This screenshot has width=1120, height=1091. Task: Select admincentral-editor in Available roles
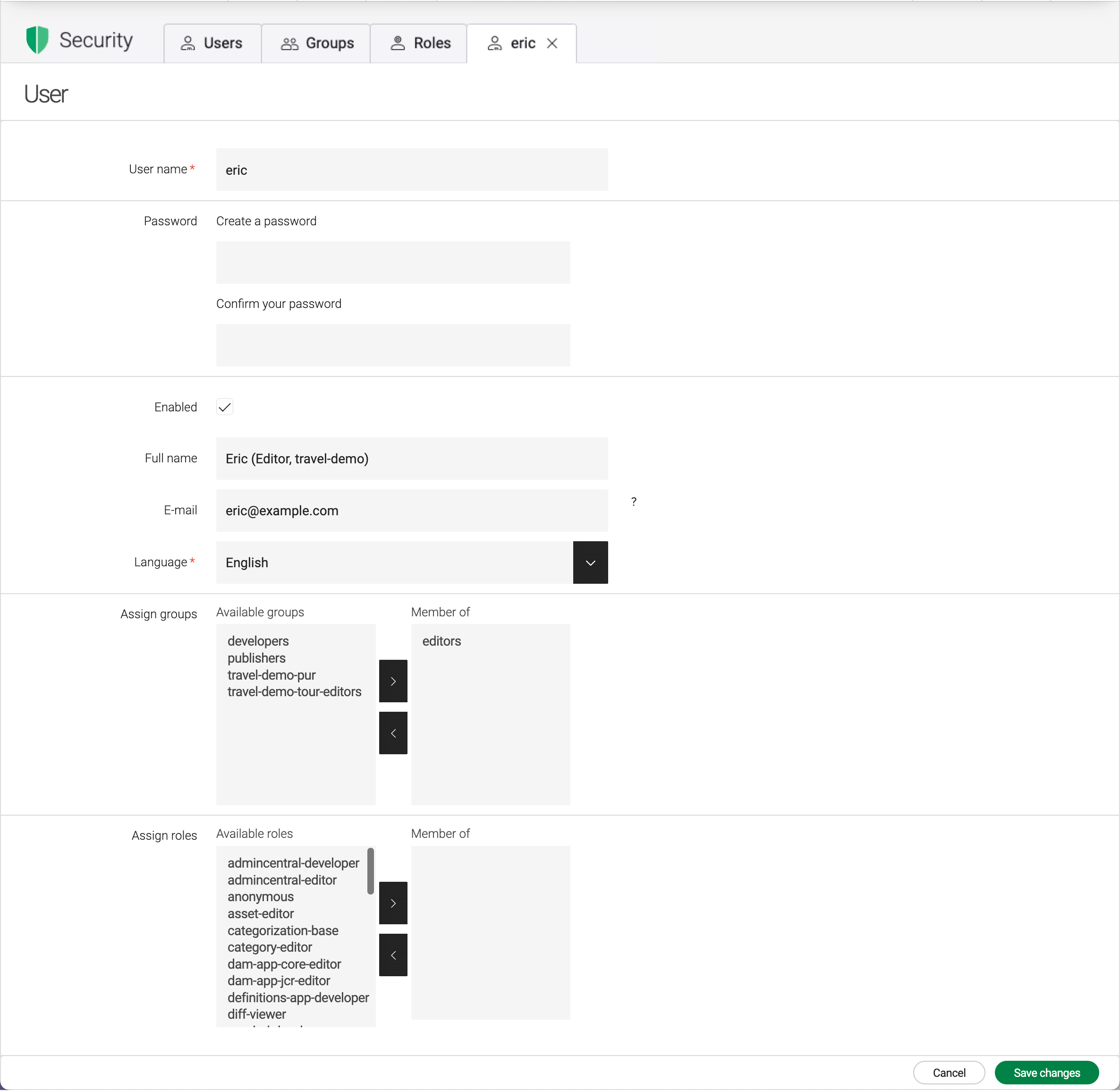pyautogui.click(x=283, y=880)
